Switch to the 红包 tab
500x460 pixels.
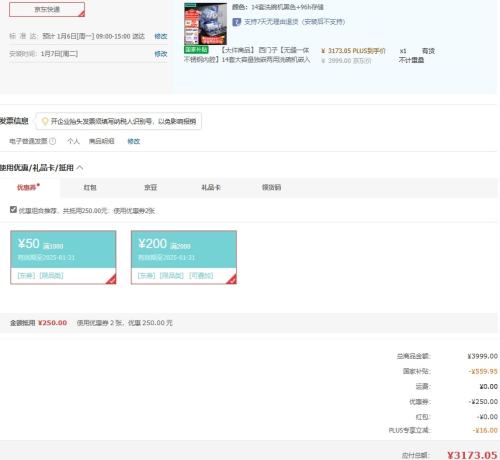(x=90, y=187)
